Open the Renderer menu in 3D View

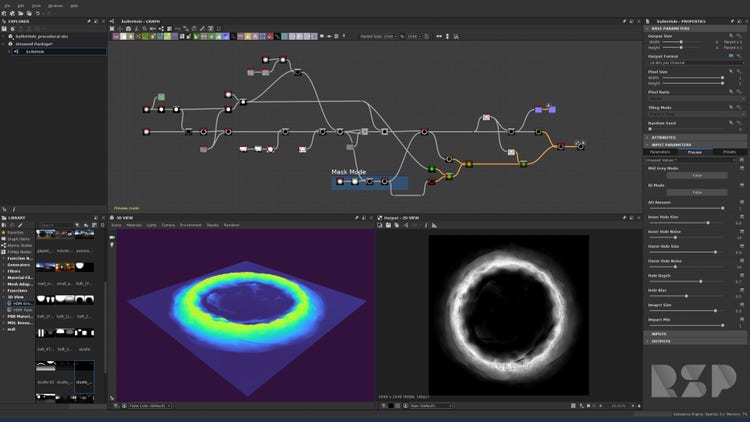232,225
